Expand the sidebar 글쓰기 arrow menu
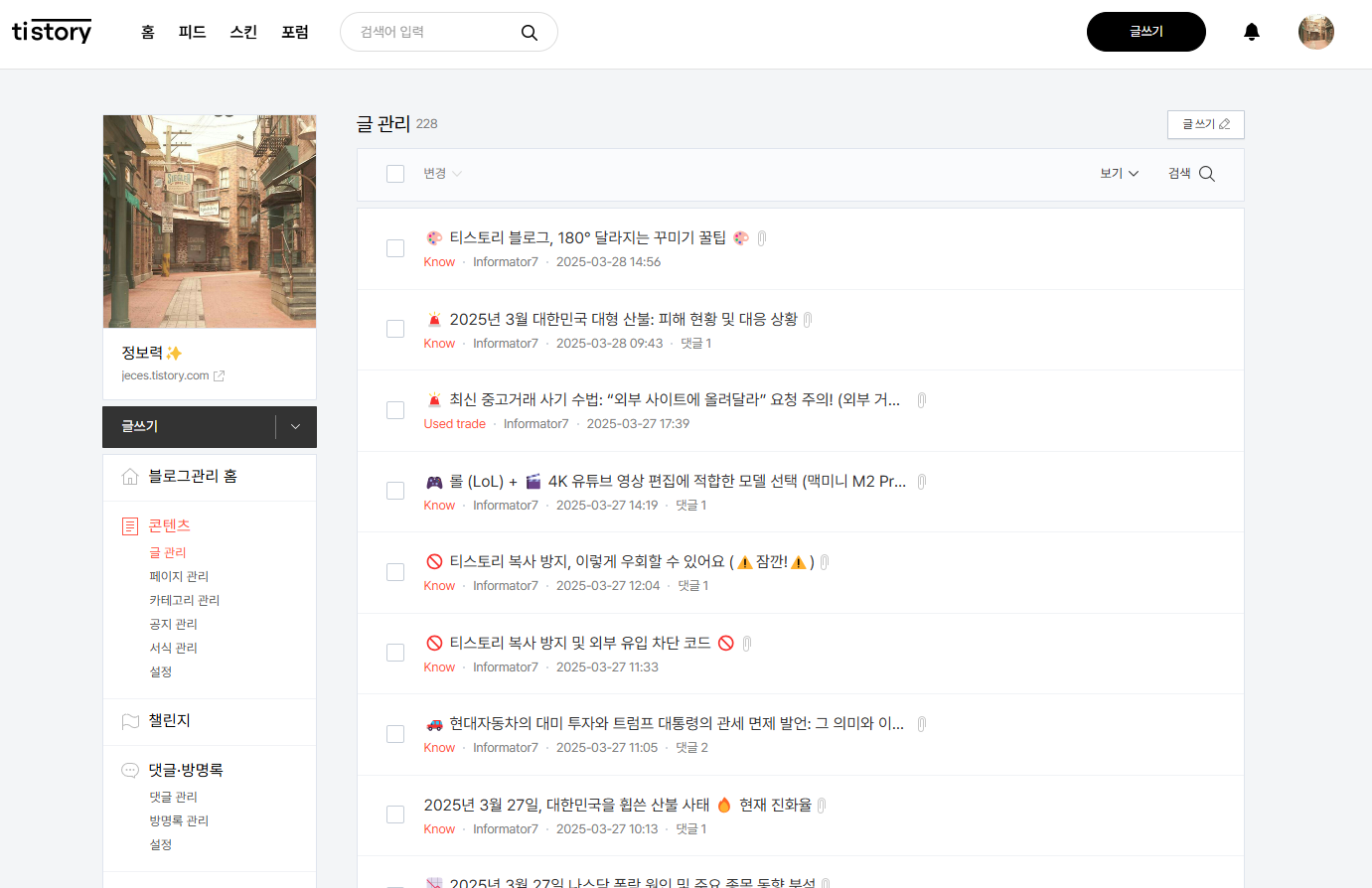 (295, 427)
